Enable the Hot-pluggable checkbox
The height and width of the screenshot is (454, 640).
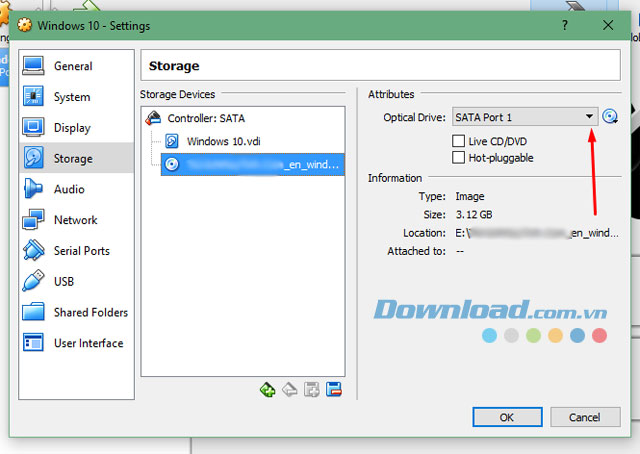coord(458,158)
